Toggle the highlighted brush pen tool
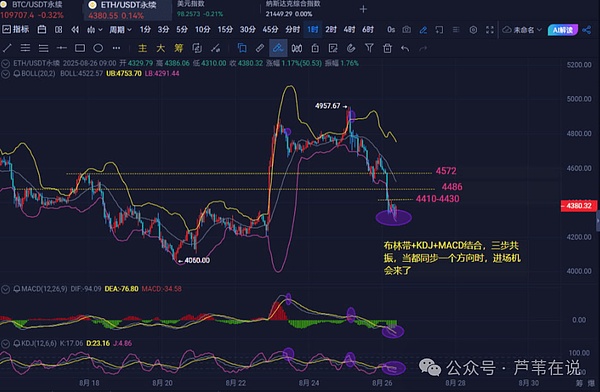Screen dimensions: 600x392 278,48
